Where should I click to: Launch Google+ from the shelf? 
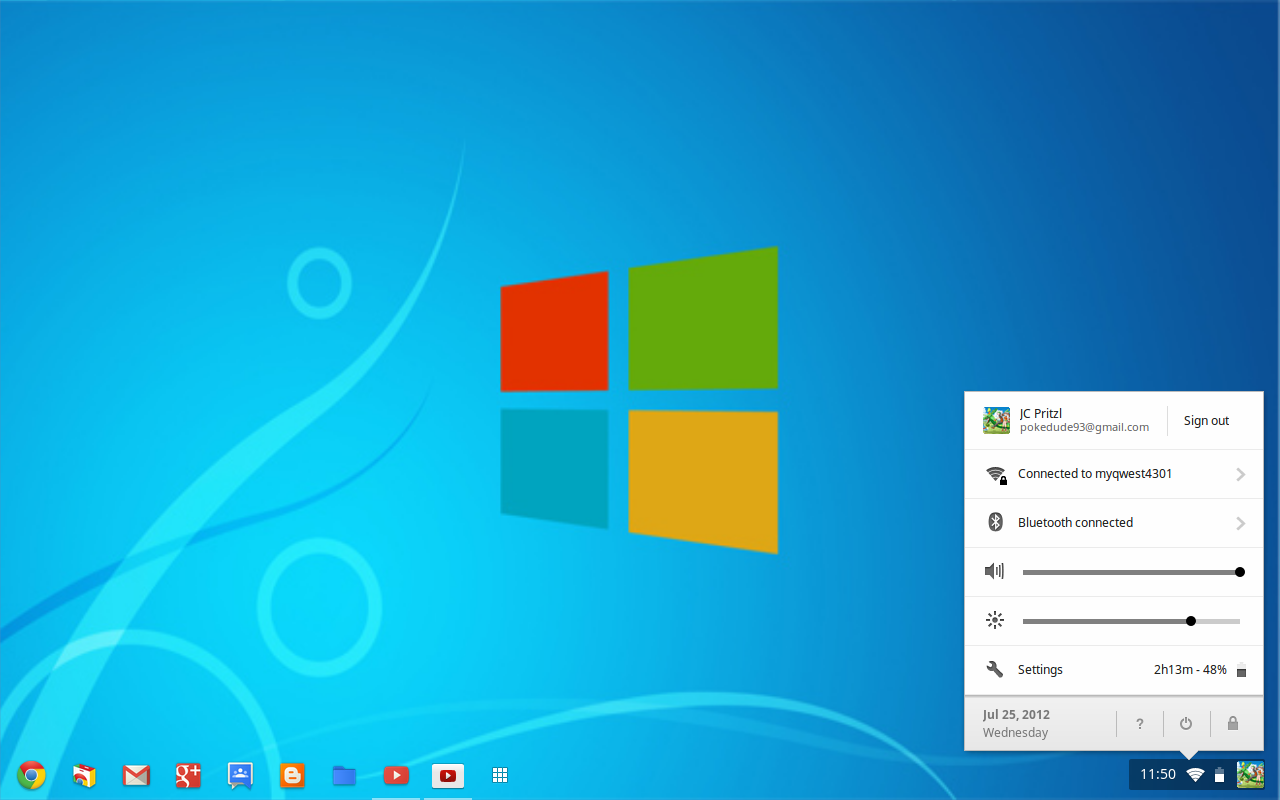188,775
